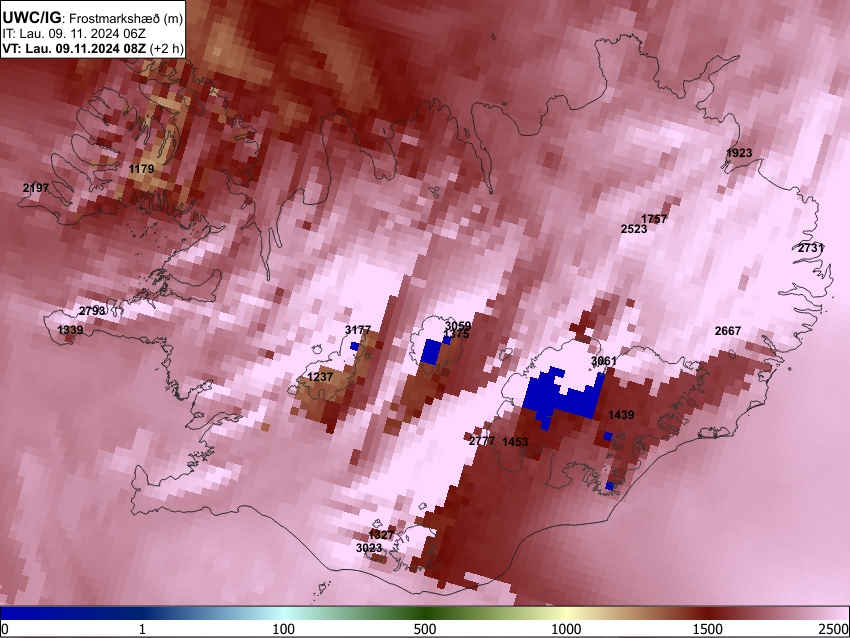The width and height of the screenshot is (850, 638).
Task: Click the map value 2667
Action: [728, 331]
